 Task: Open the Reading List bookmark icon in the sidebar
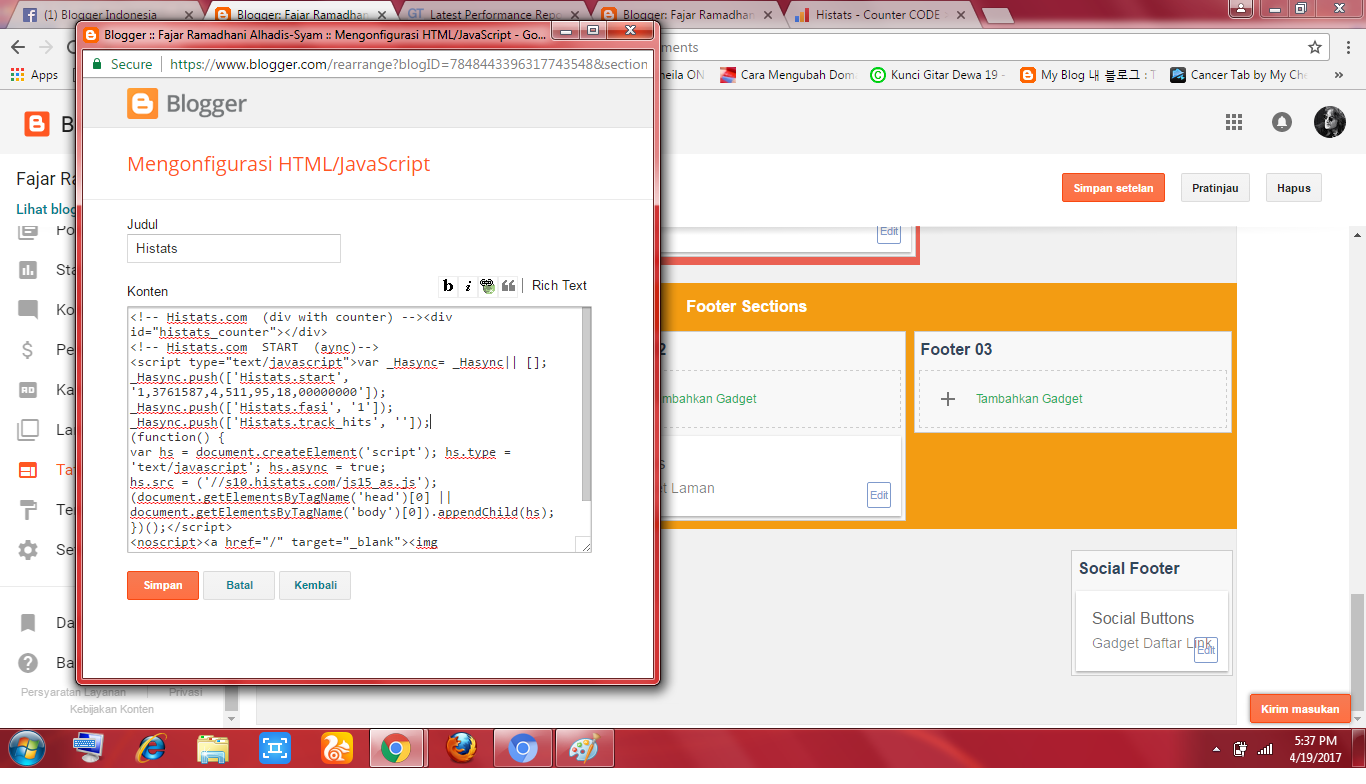click(x=28, y=623)
